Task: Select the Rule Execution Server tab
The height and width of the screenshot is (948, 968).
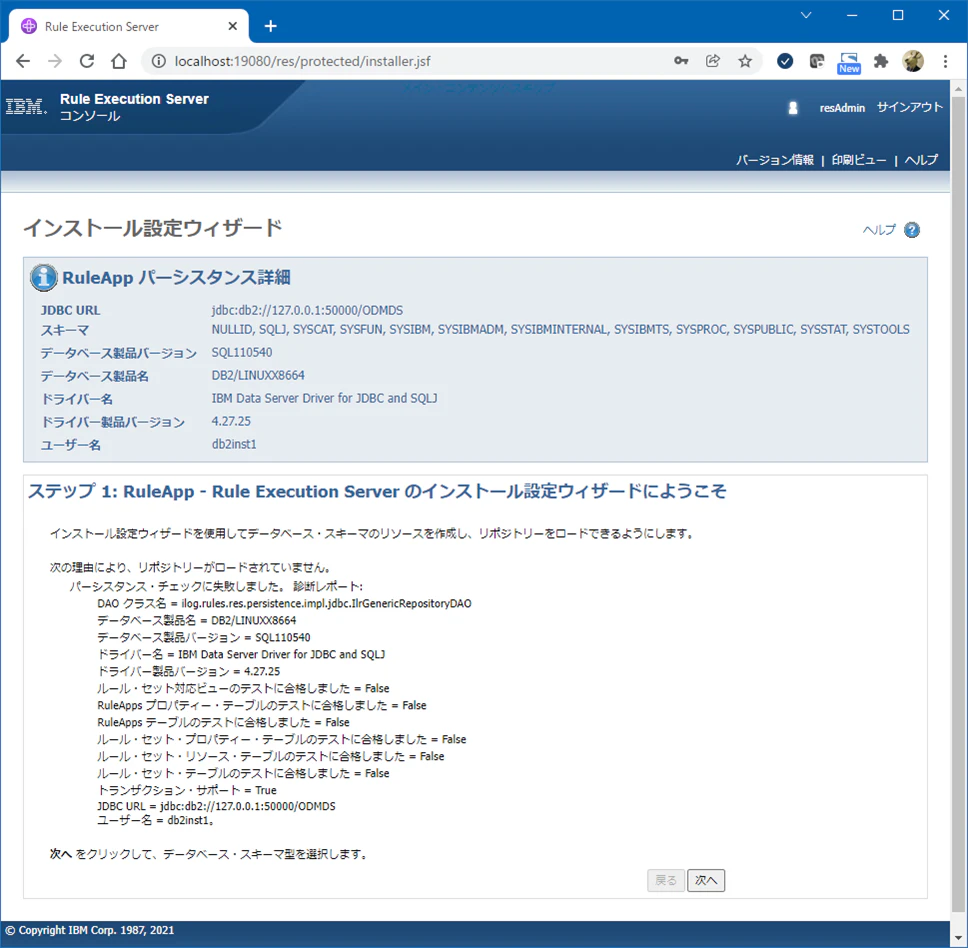Action: [128, 26]
